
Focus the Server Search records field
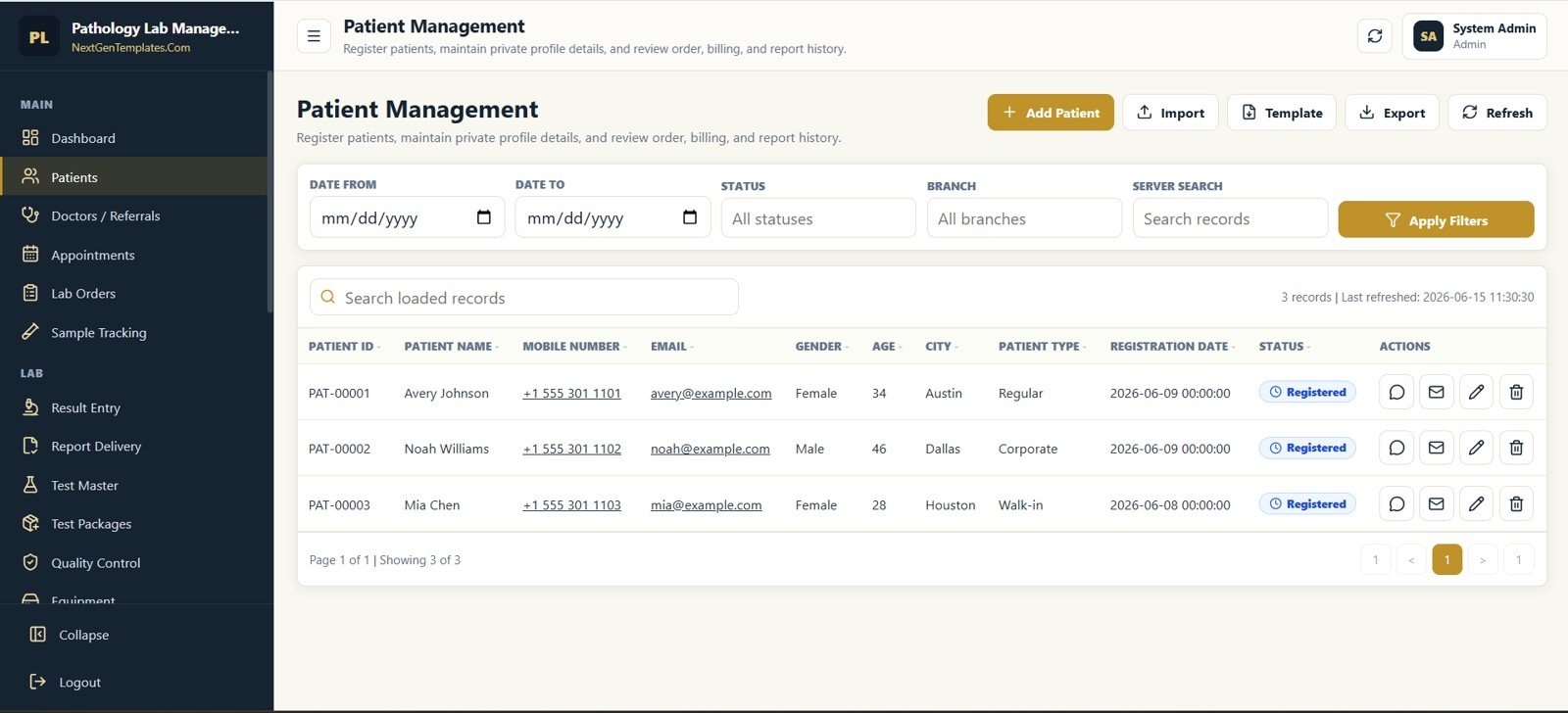tap(1230, 218)
